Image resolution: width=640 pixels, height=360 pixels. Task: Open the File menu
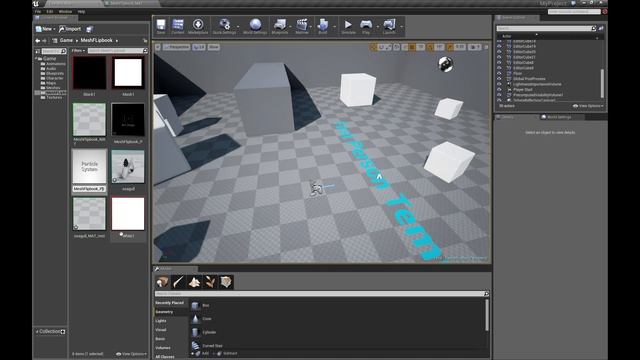(38, 12)
